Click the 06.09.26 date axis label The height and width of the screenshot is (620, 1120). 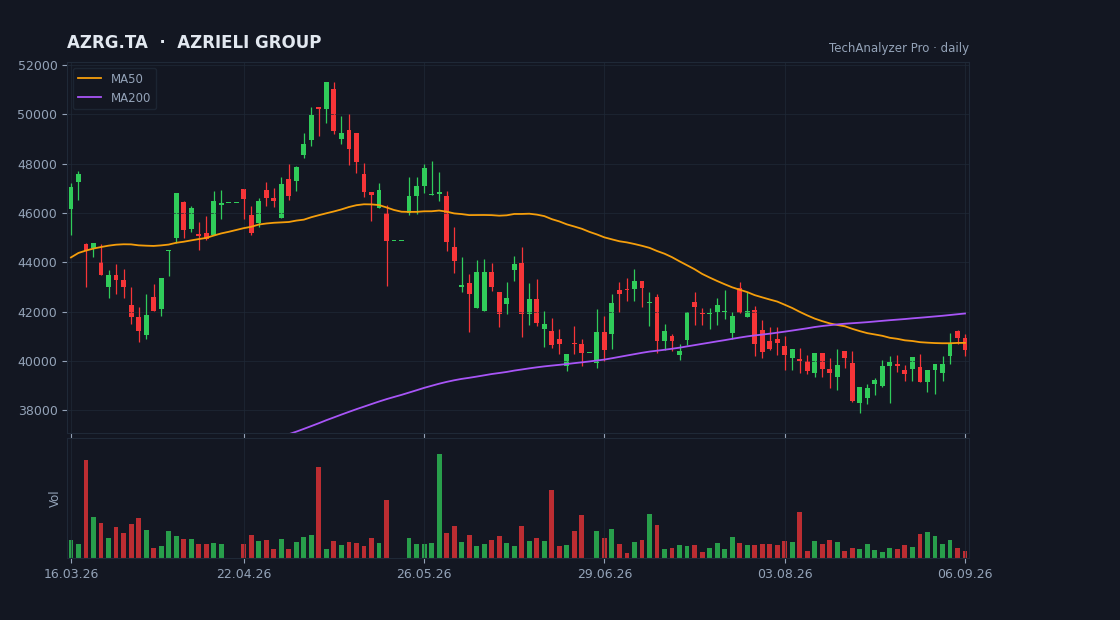(x=966, y=574)
